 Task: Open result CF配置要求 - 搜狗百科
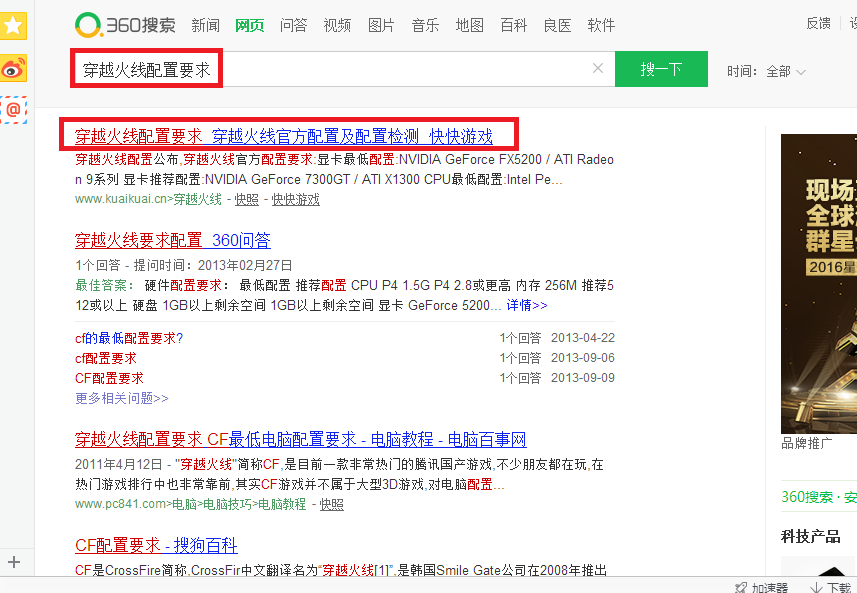[x=156, y=545]
